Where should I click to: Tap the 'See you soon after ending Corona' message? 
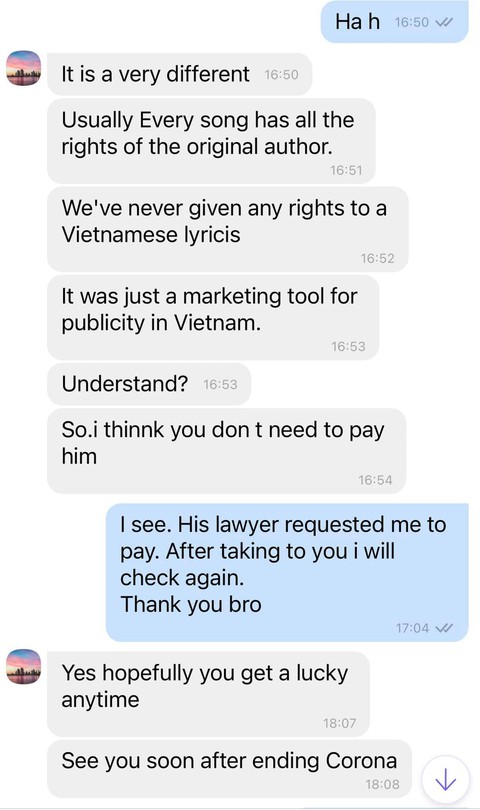coord(229,769)
